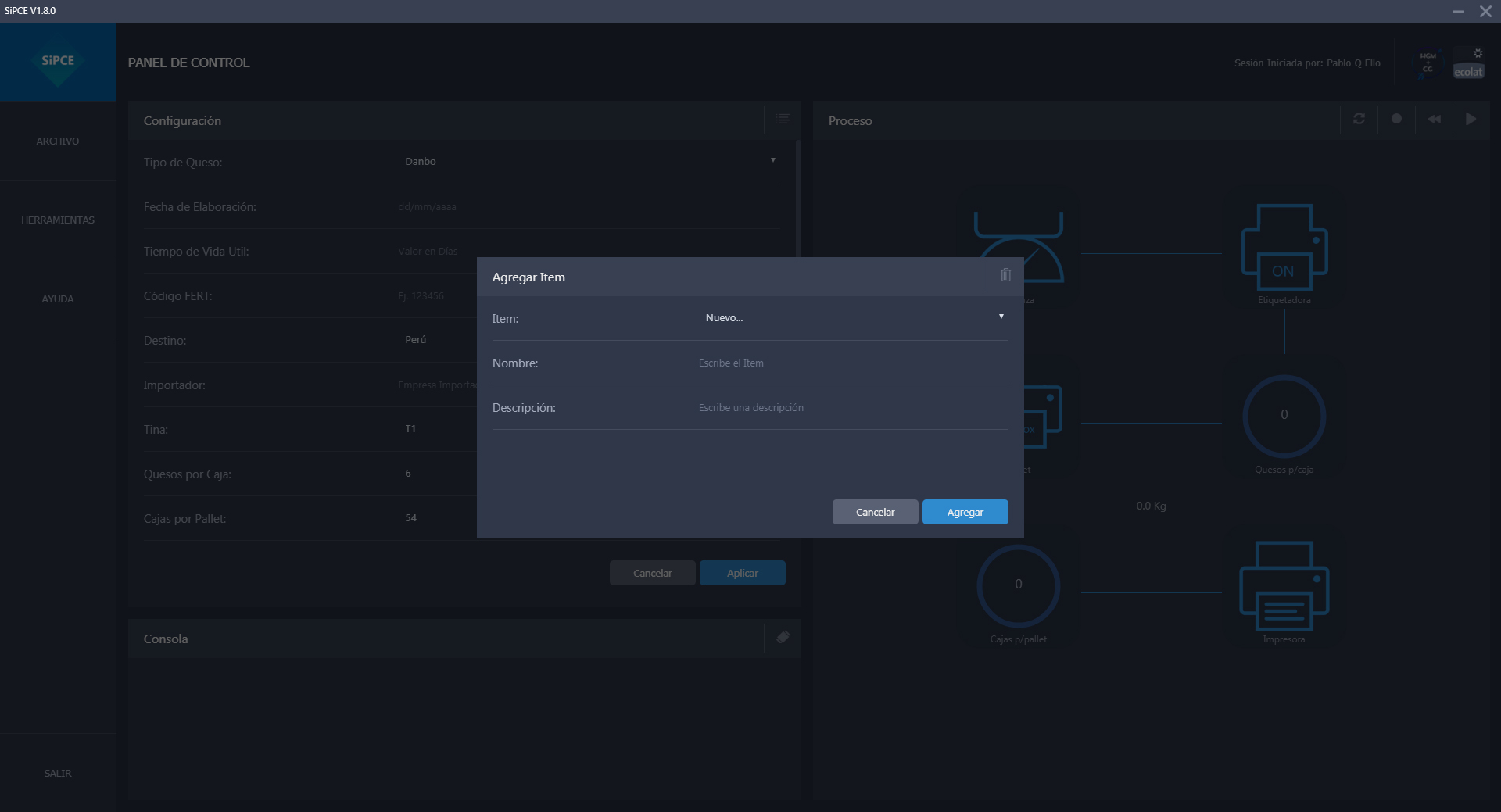Click the trash icon in Agregar Item dialog
Viewport: 1501px width, 812px height.
[x=1005, y=275]
